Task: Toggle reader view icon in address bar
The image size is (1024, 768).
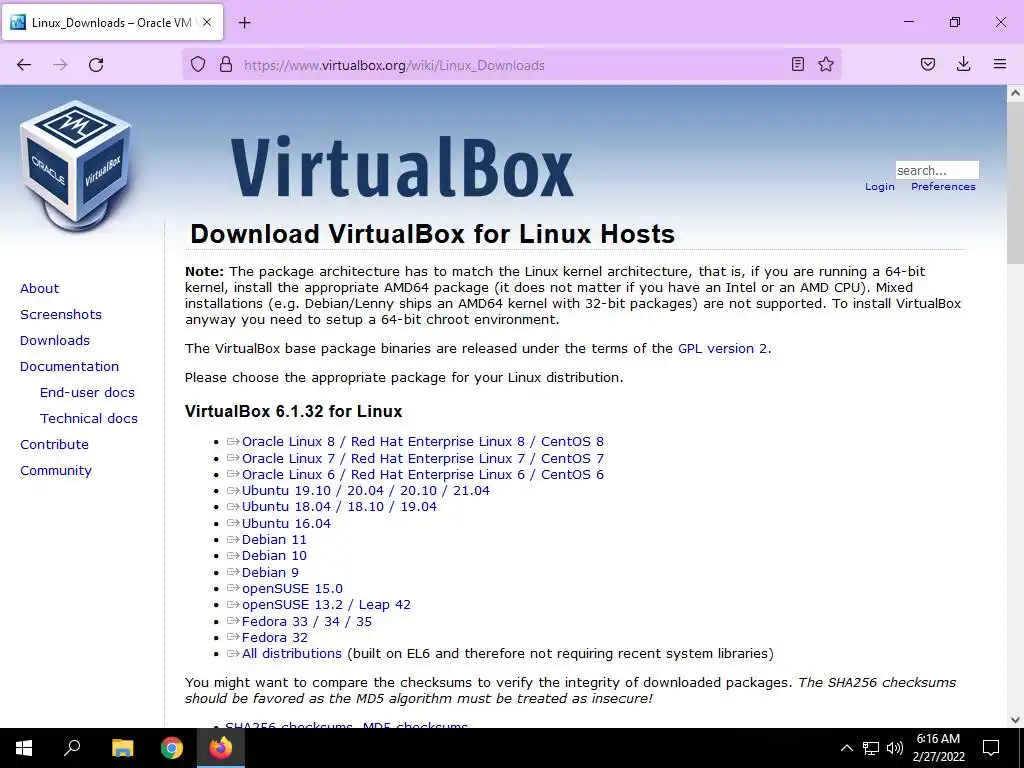Action: 797,64
